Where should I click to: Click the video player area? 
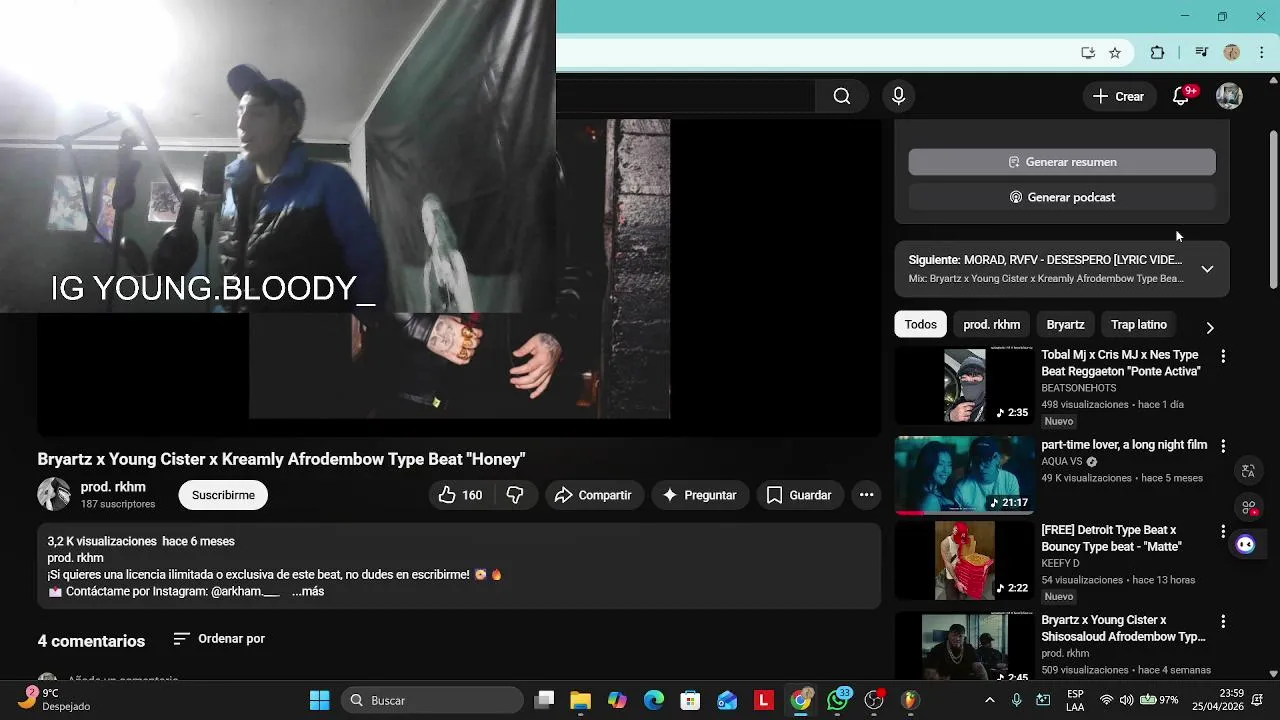coord(460,278)
